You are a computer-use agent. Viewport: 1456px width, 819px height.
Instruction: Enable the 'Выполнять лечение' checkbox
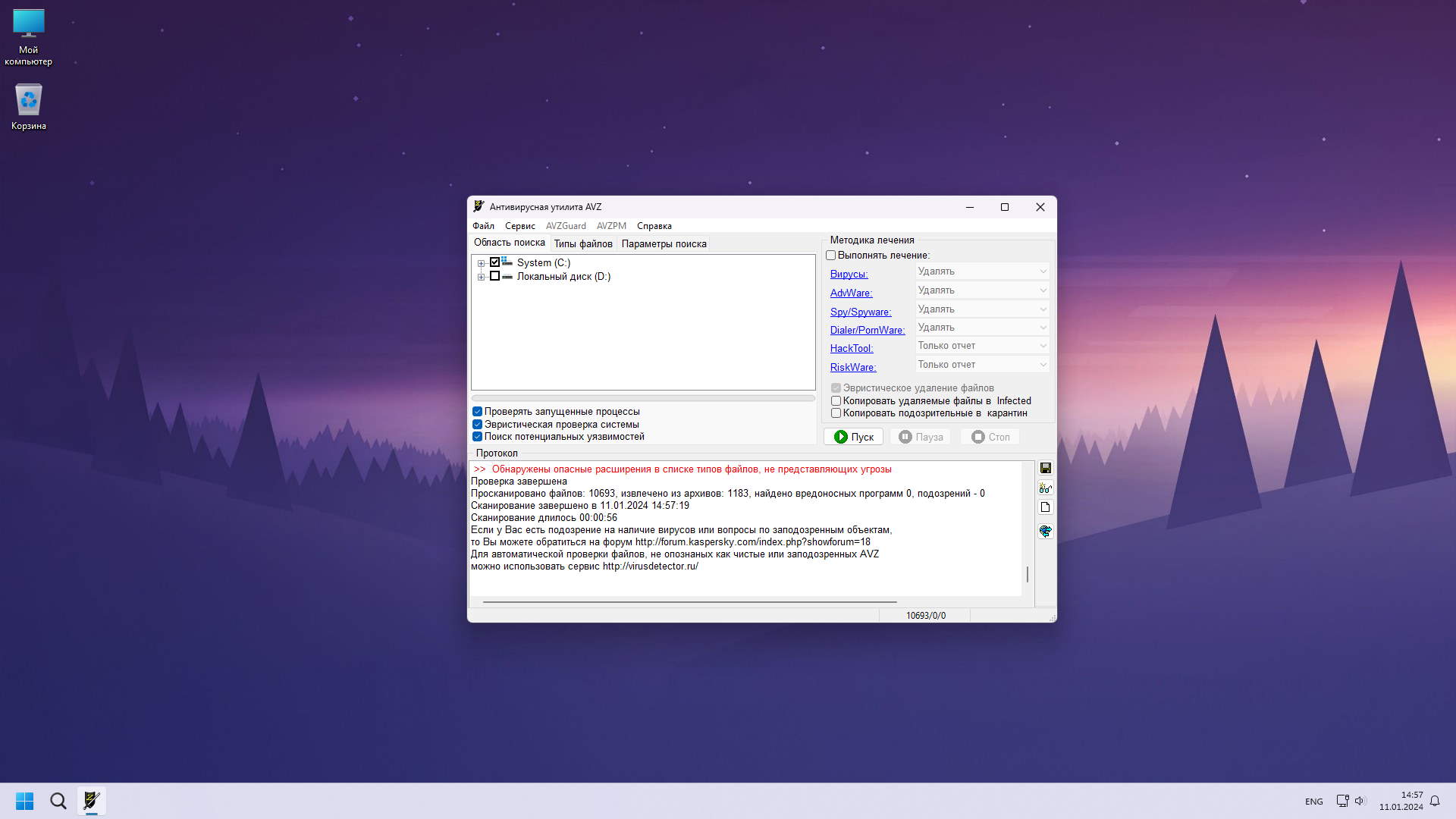831,256
